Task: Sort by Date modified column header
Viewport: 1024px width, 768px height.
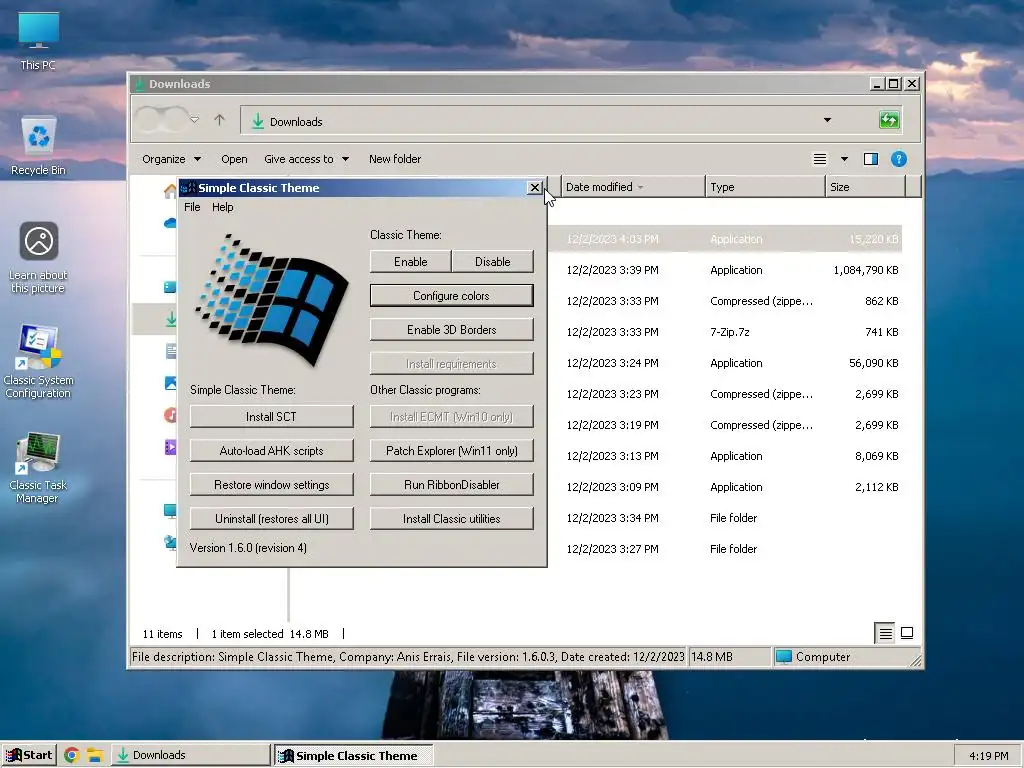Action: [632, 187]
